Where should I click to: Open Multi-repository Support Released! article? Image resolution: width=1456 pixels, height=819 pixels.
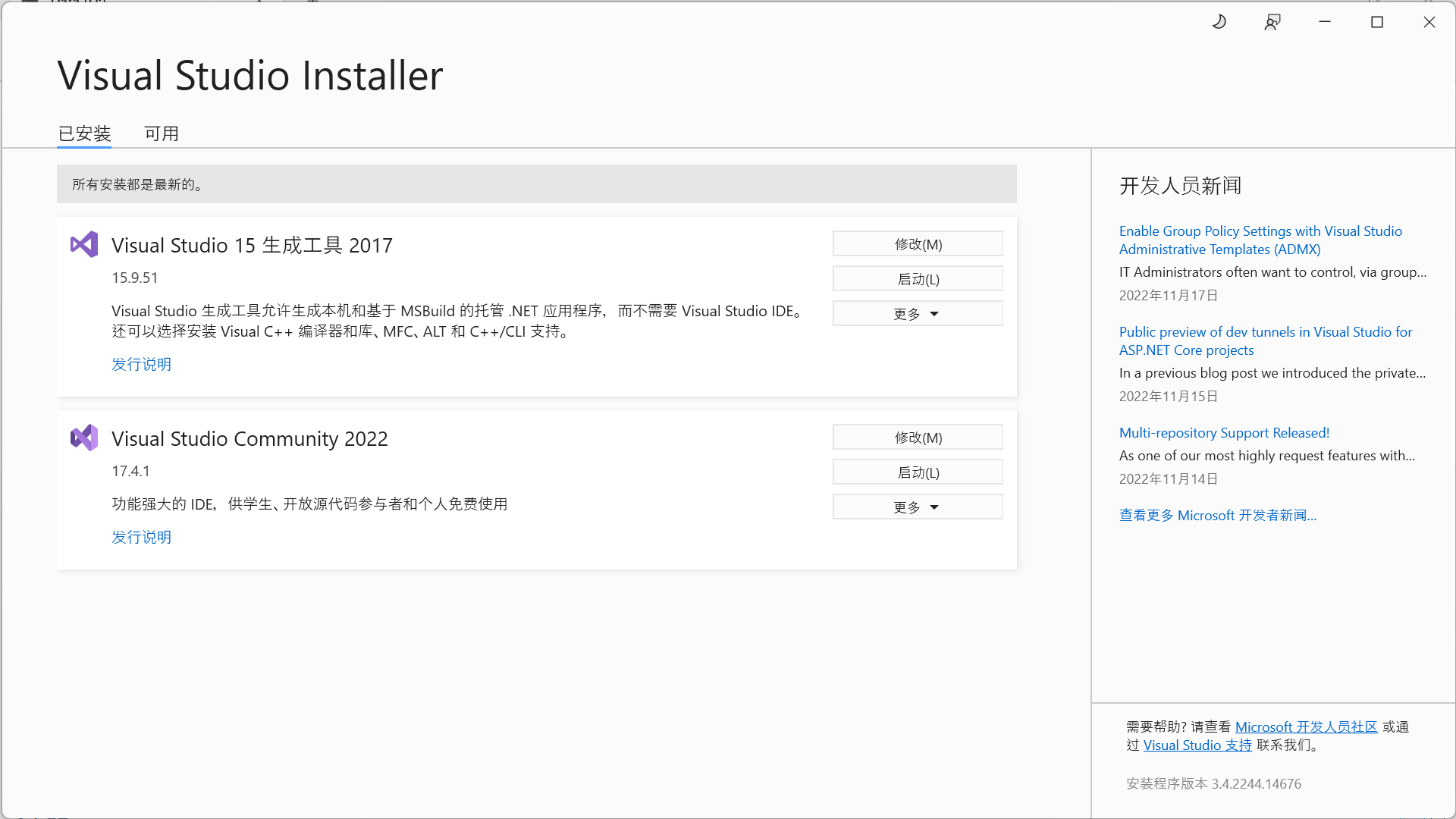(x=1224, y=433)
